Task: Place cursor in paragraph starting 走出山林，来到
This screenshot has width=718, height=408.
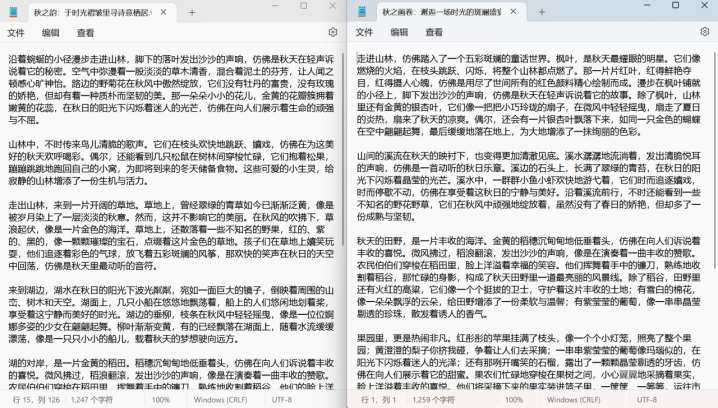Action: click(171, 235)
